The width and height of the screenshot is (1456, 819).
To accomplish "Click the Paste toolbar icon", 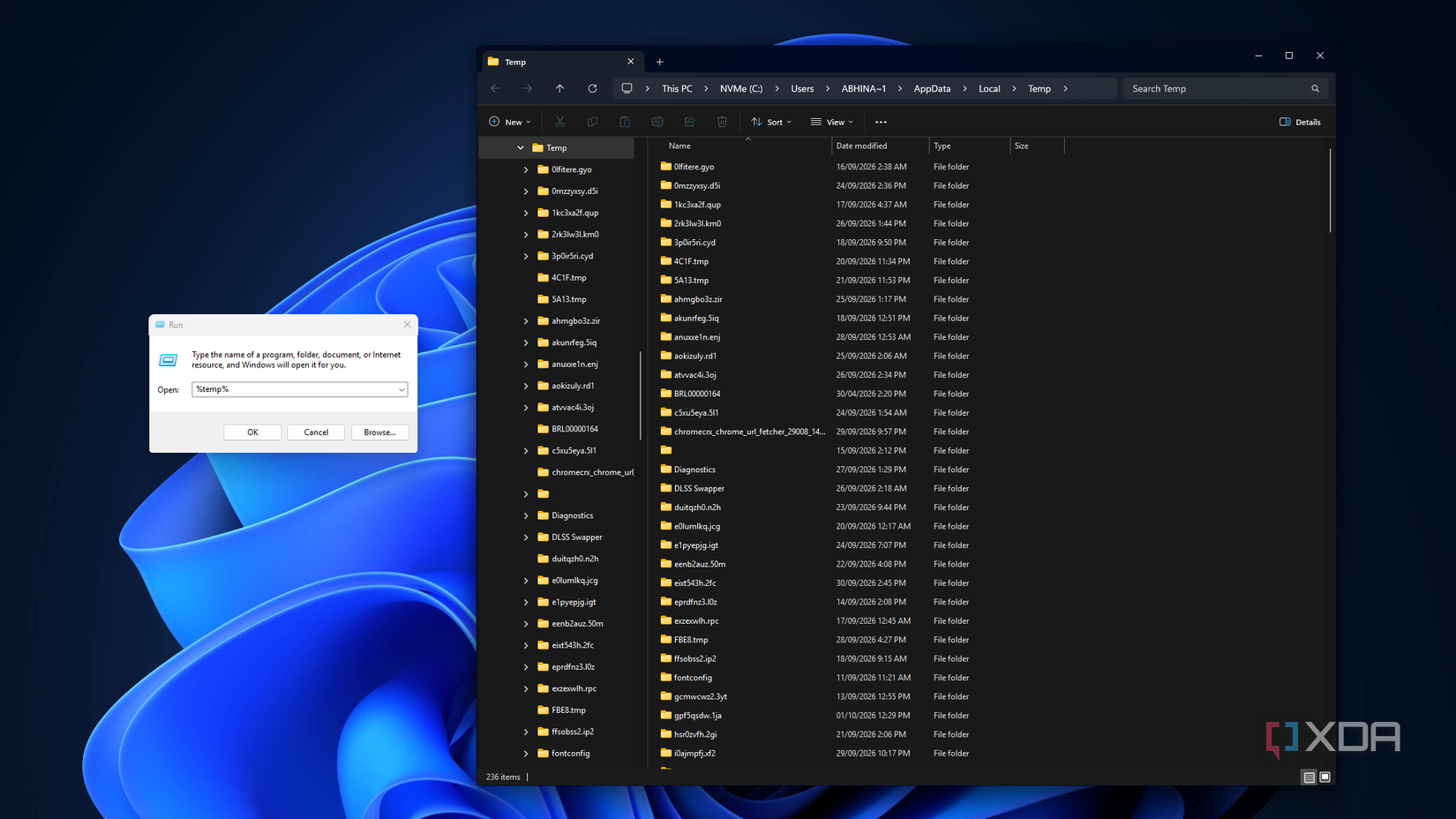I will tap(625, 122).
